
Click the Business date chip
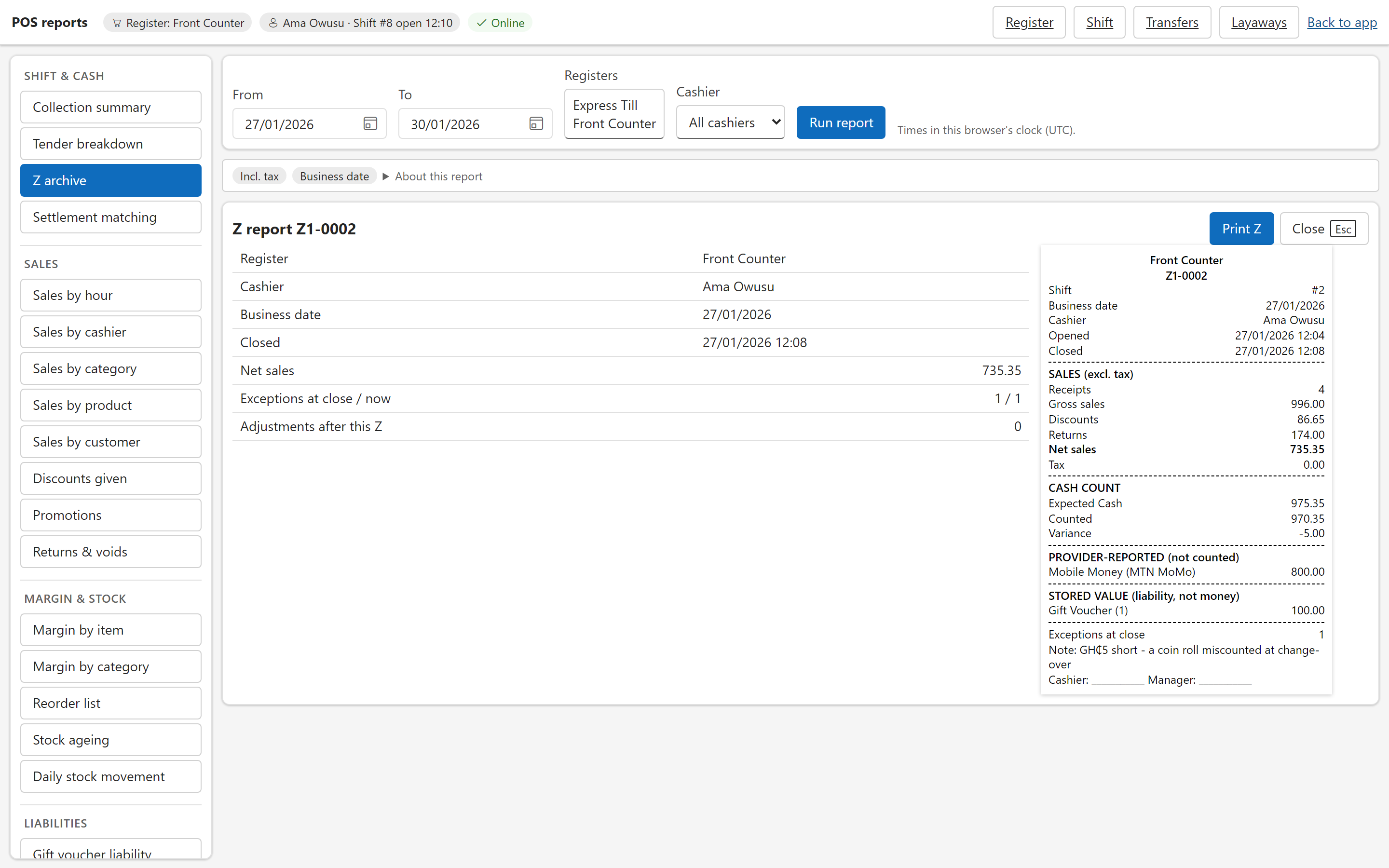click(x=334, y=176)
